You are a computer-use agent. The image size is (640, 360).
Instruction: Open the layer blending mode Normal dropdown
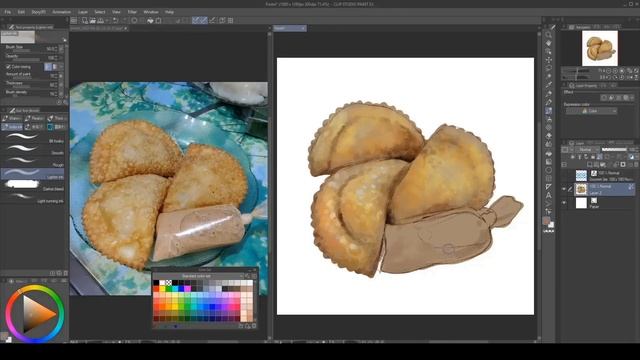[586, 149]
